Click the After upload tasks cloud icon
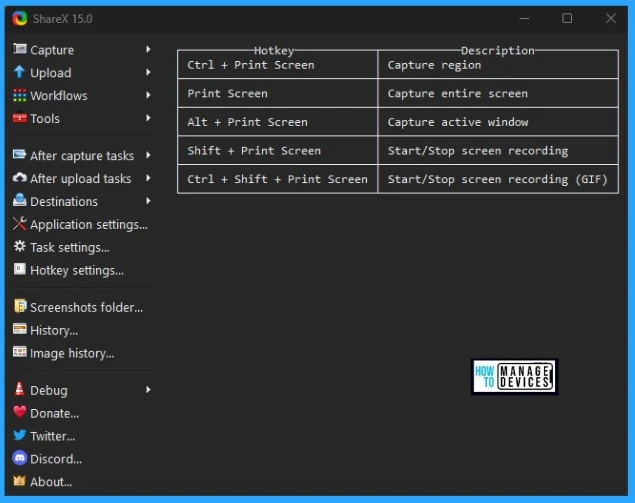This screenshot has height=503, width=635. click(x=19, y=177)
